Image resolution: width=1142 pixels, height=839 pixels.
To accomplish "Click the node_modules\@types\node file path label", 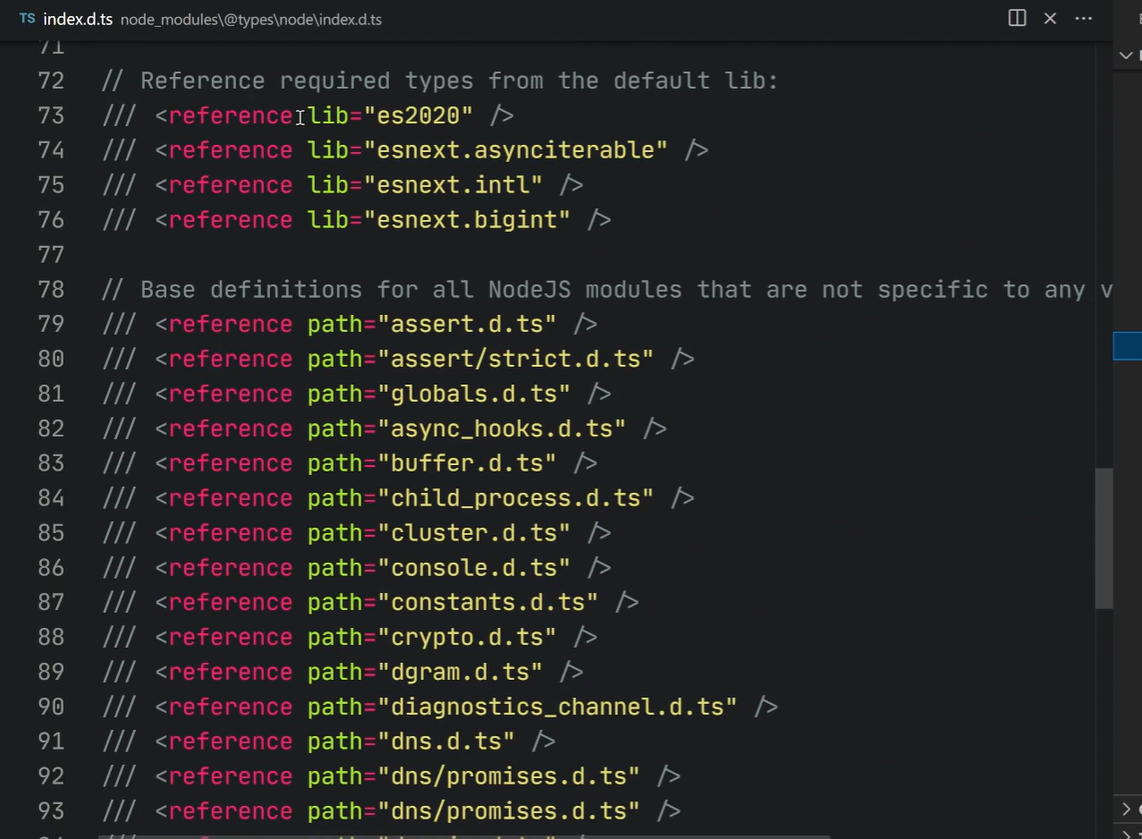I will point(251,20).
